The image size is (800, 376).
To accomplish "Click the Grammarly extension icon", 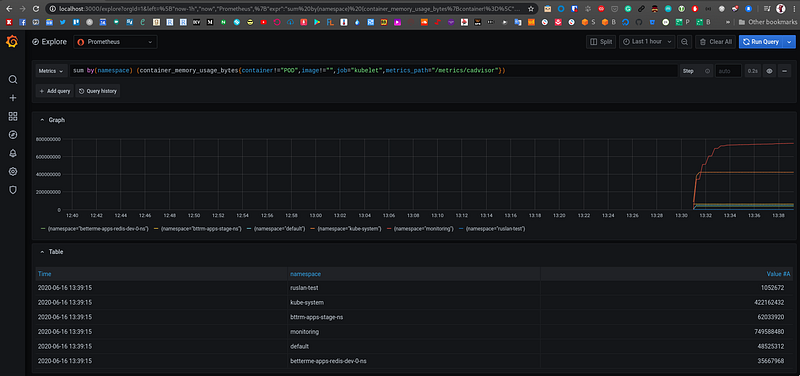I will tap(628, 9).
